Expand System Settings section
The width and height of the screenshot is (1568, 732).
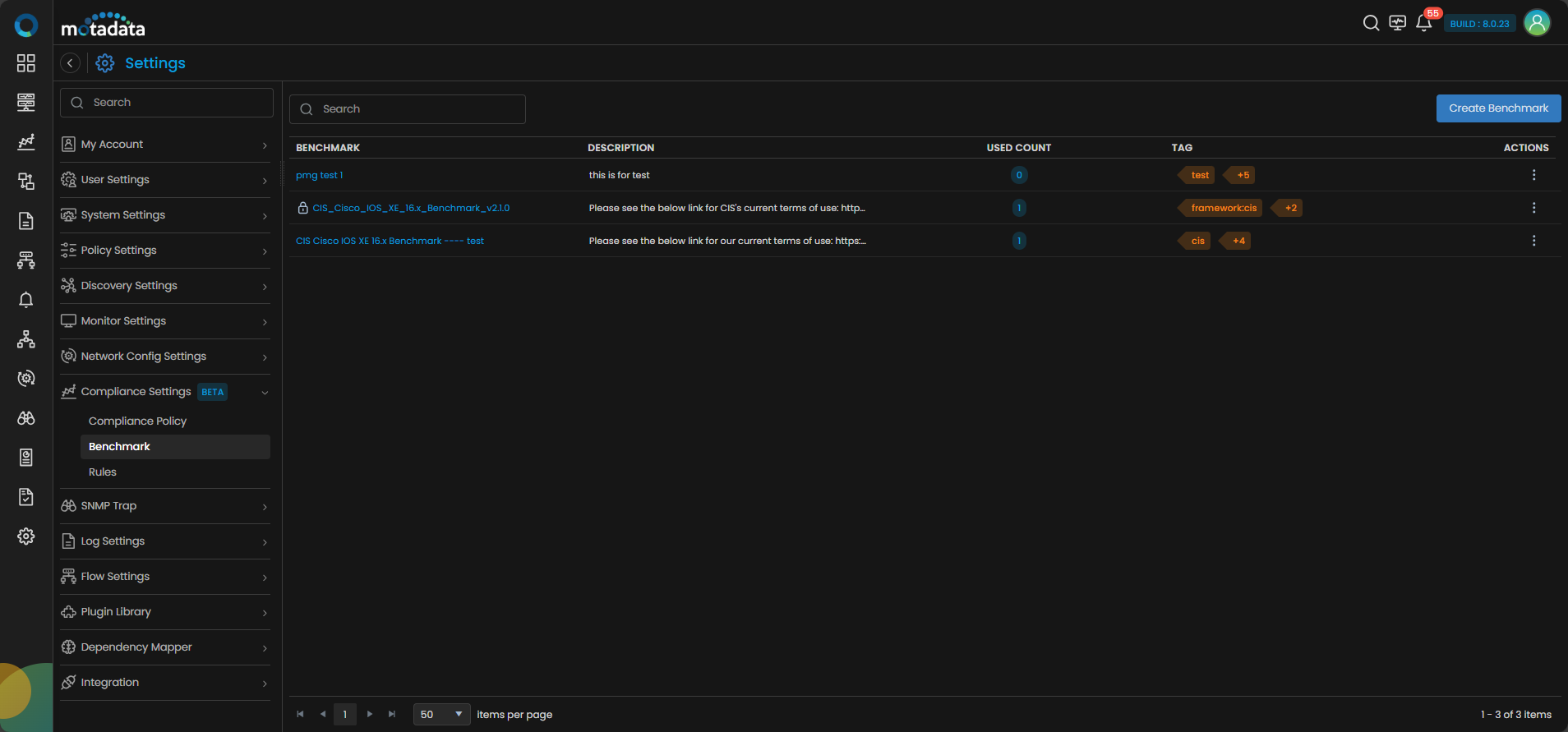pyautogui.click(x=165, y=215)
